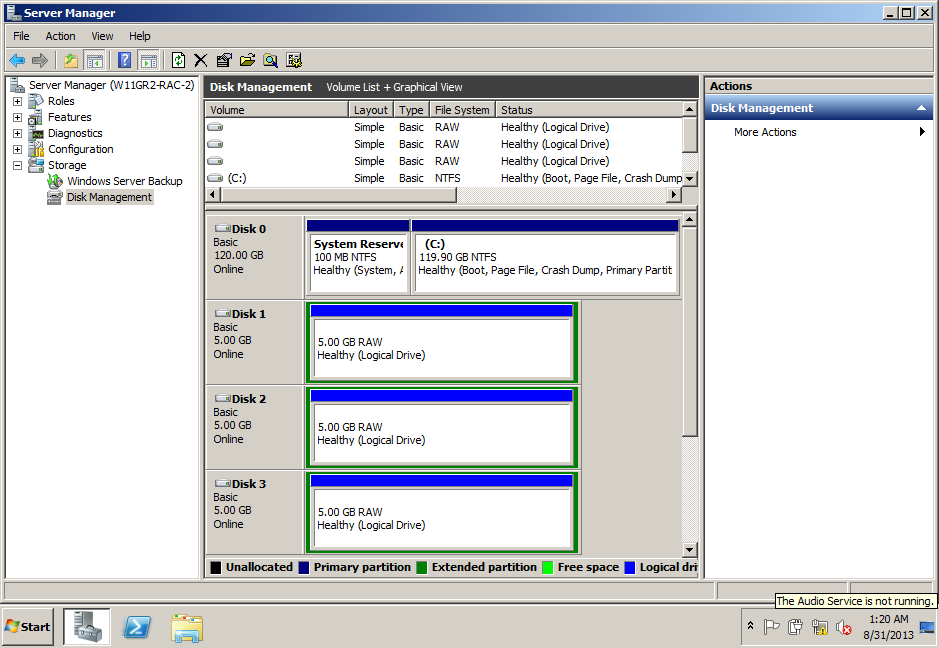Click the Disk 2 drive icon
Screen dimensions: 939x648
click(223, 398)
